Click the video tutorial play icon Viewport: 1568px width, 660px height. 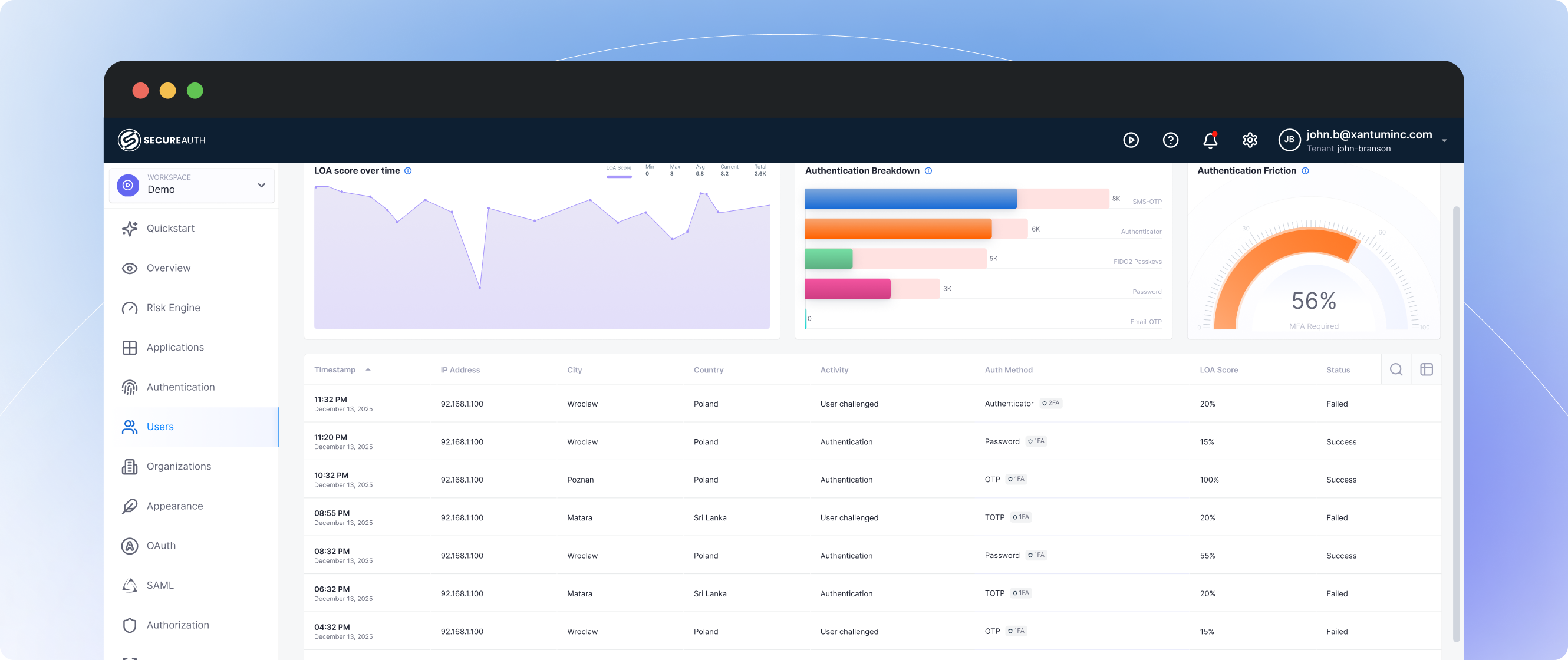tap(1131, 140)
